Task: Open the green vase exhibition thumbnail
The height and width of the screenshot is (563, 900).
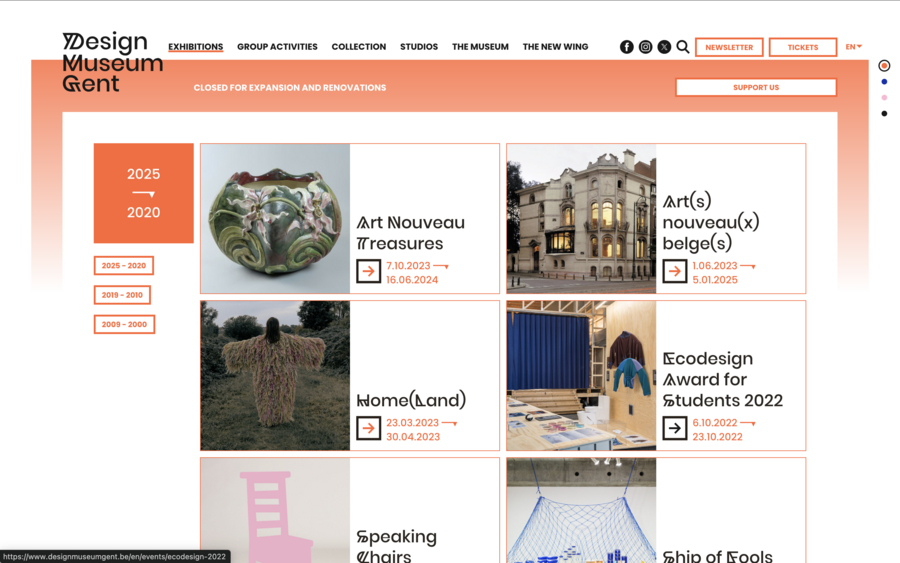Action: [275, 218]
